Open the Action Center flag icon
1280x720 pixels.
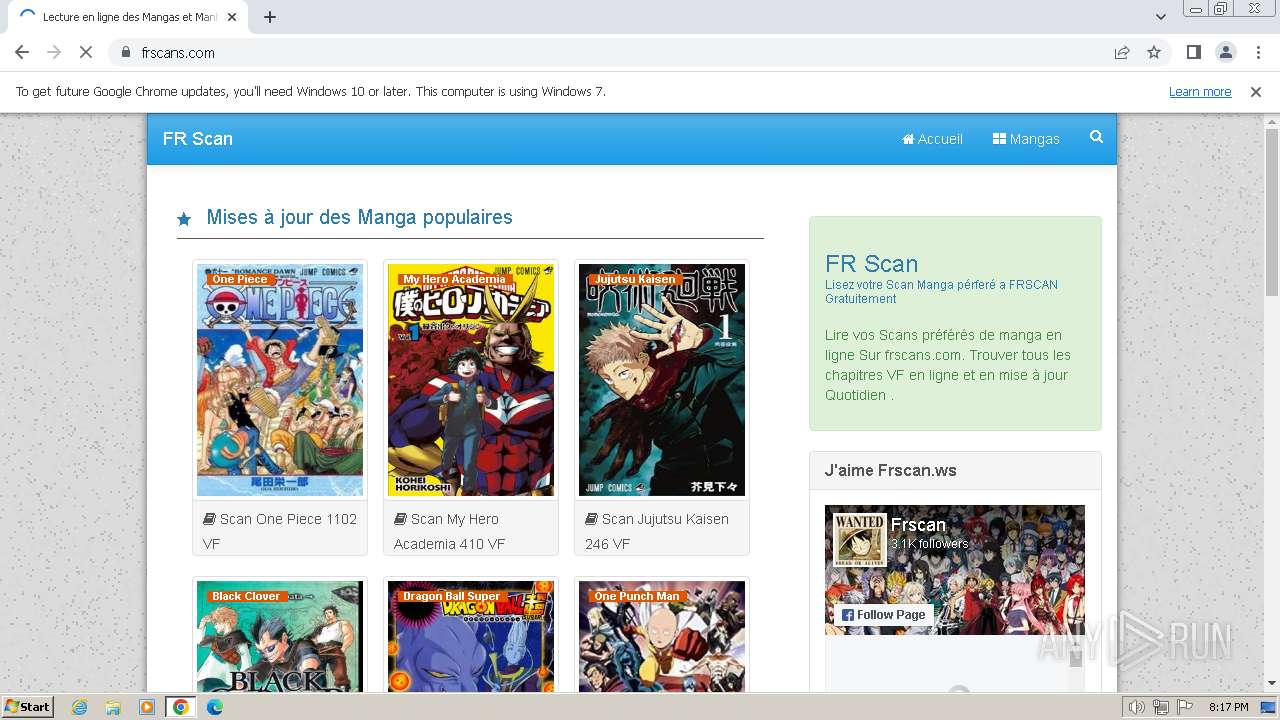coord(1185,707)
